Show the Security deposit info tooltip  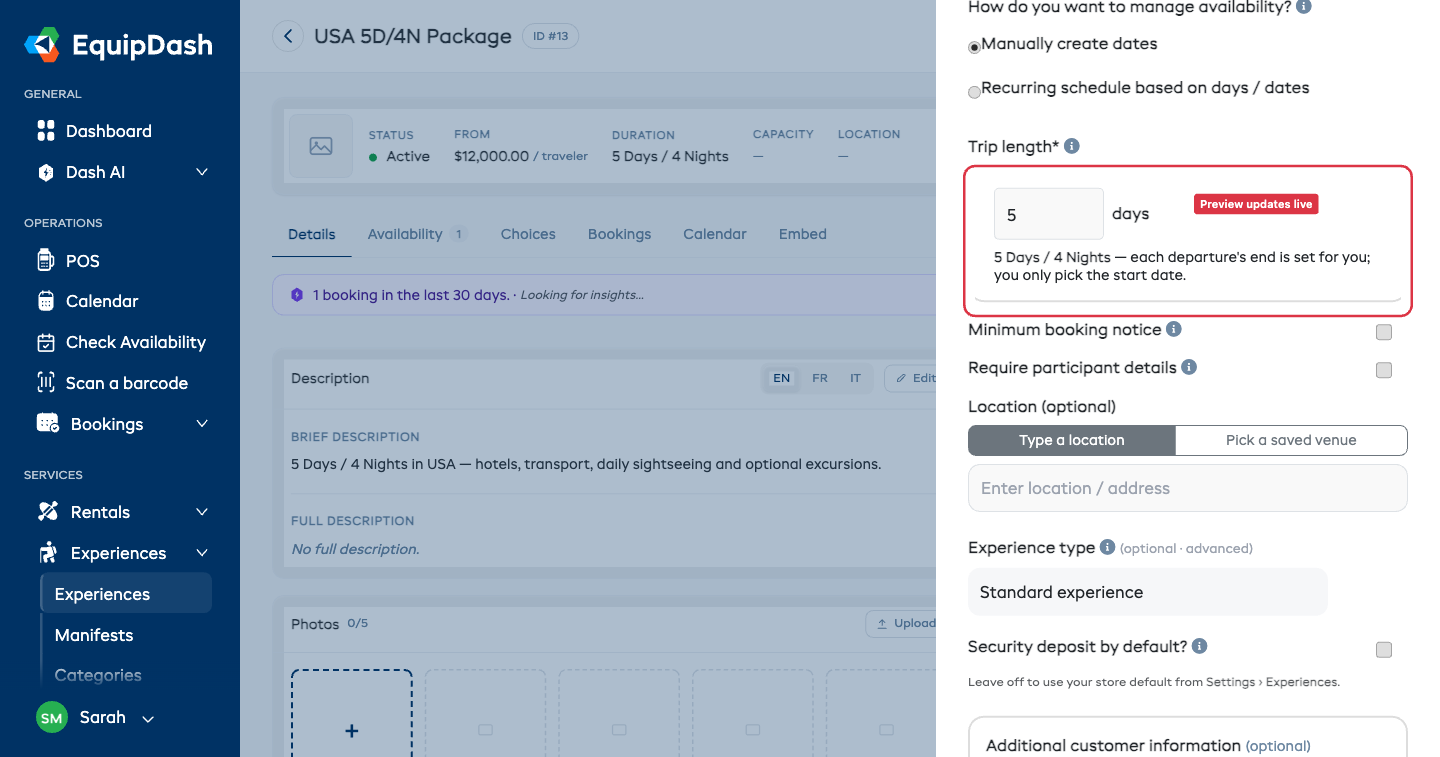click(1200, 646)
